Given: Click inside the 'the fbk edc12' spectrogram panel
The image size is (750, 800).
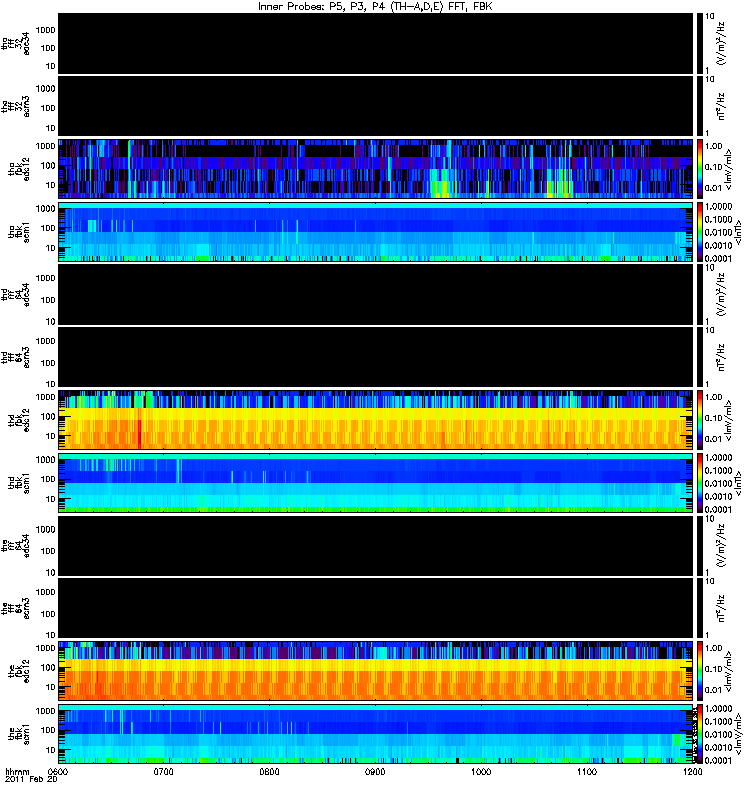Looking at the screenshot, I should click(375, 671).
